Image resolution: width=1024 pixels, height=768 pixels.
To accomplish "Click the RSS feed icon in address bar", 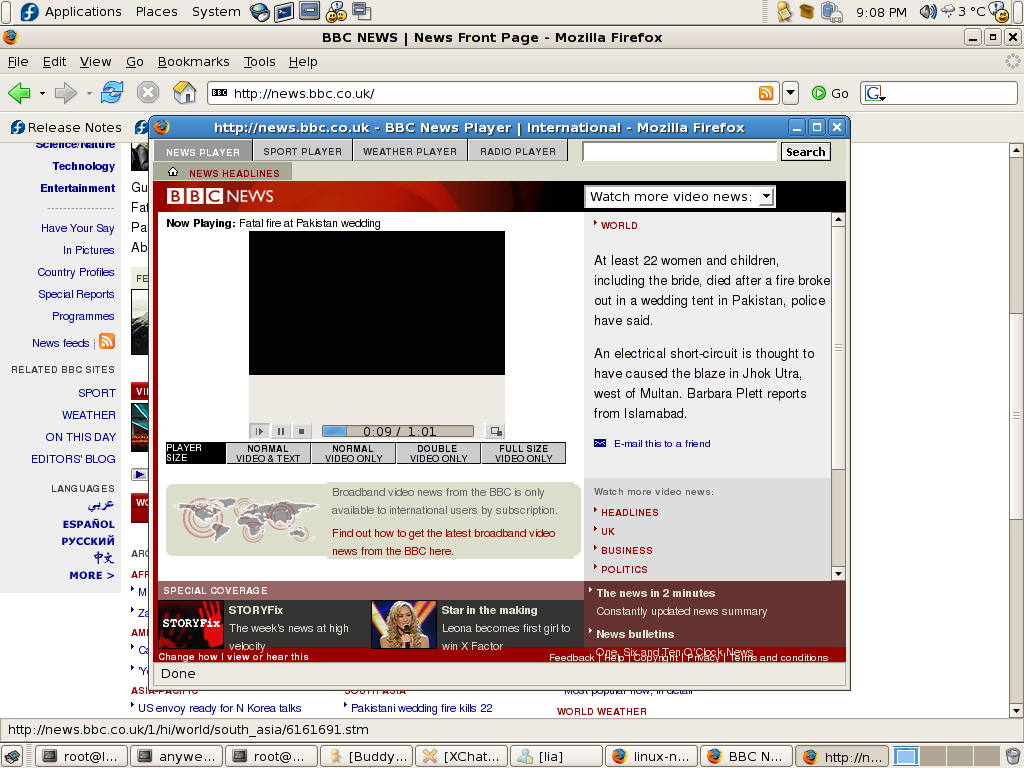I will point(766,93).
